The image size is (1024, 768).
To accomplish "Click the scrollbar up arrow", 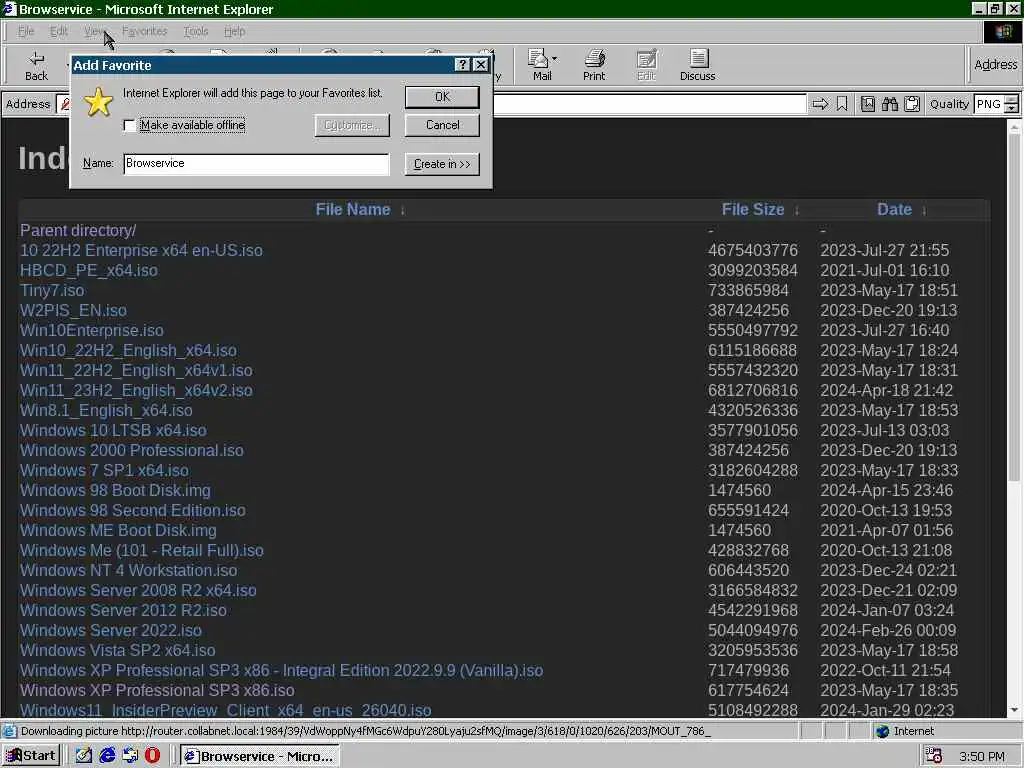I will 1014,127.
